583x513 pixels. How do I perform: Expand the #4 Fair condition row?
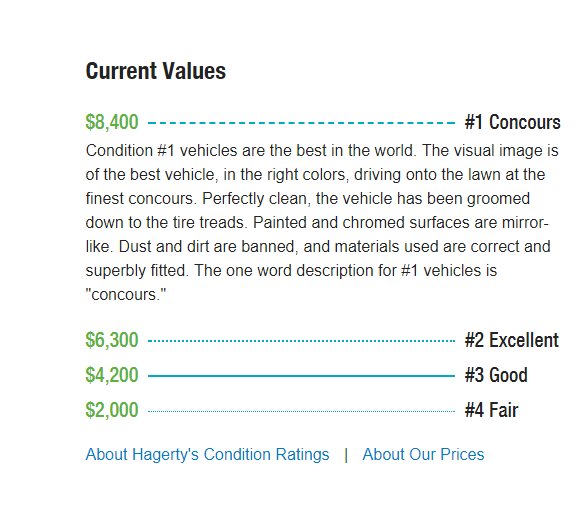(302, 410)
